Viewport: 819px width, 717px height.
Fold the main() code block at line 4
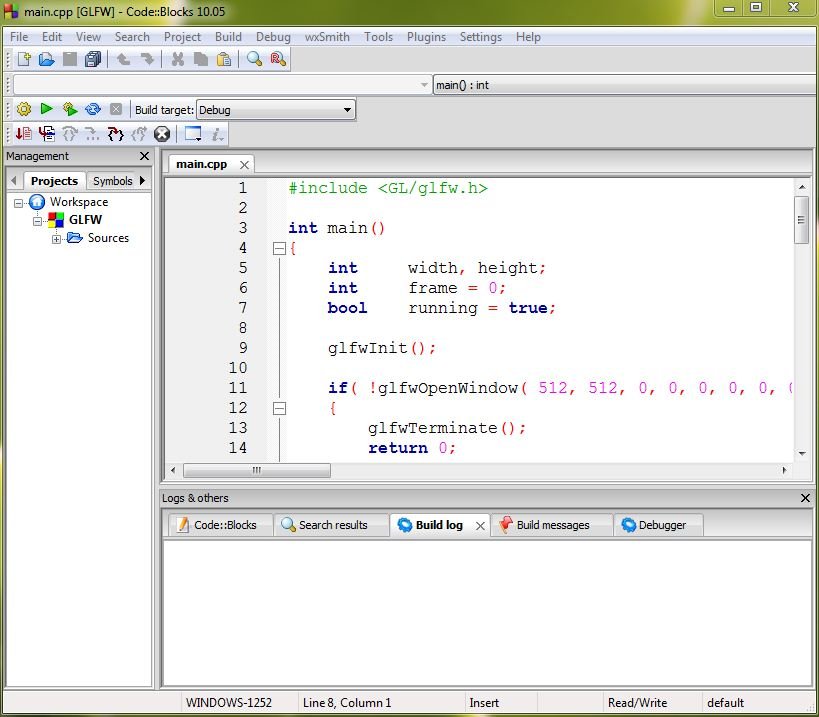tap(279, 249)
